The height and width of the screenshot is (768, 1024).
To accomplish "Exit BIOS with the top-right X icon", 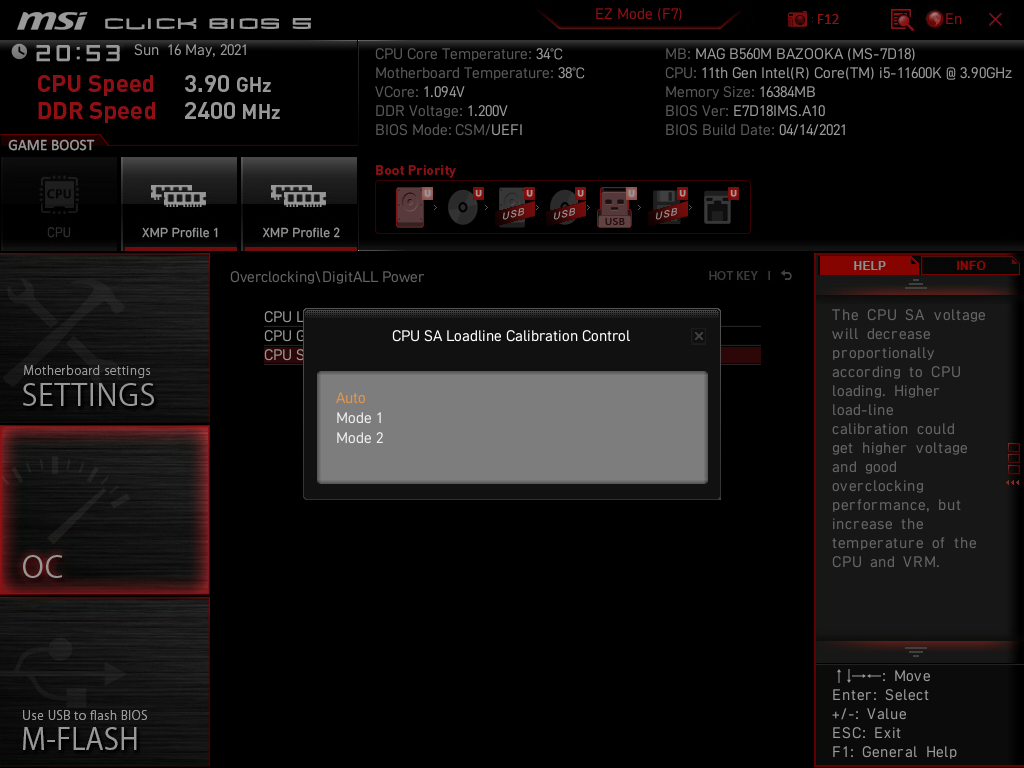I will [x=995, y=20].
